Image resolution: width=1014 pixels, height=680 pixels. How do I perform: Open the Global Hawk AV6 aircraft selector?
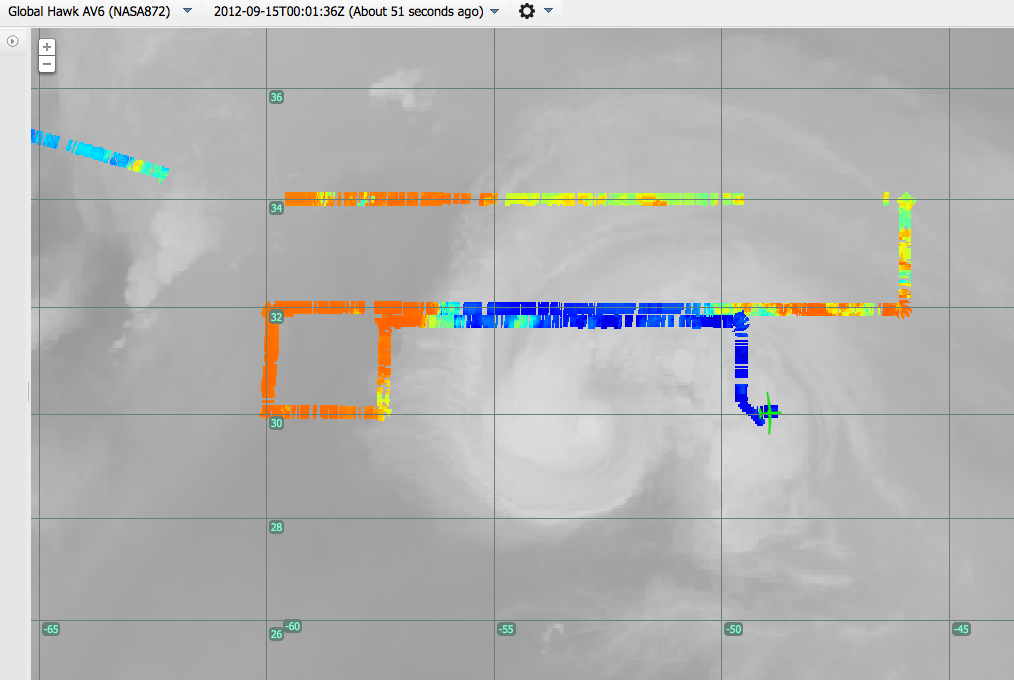(88, 11)
